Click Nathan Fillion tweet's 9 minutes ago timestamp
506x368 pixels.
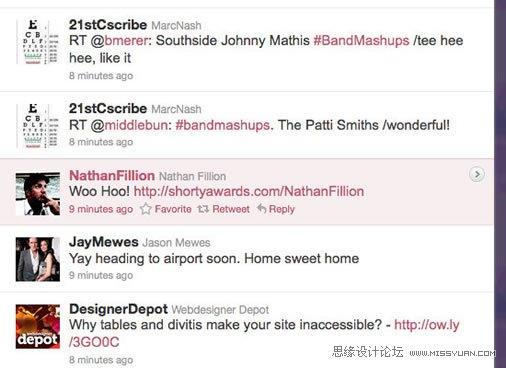pyautogui.click(x=101, y=209)
